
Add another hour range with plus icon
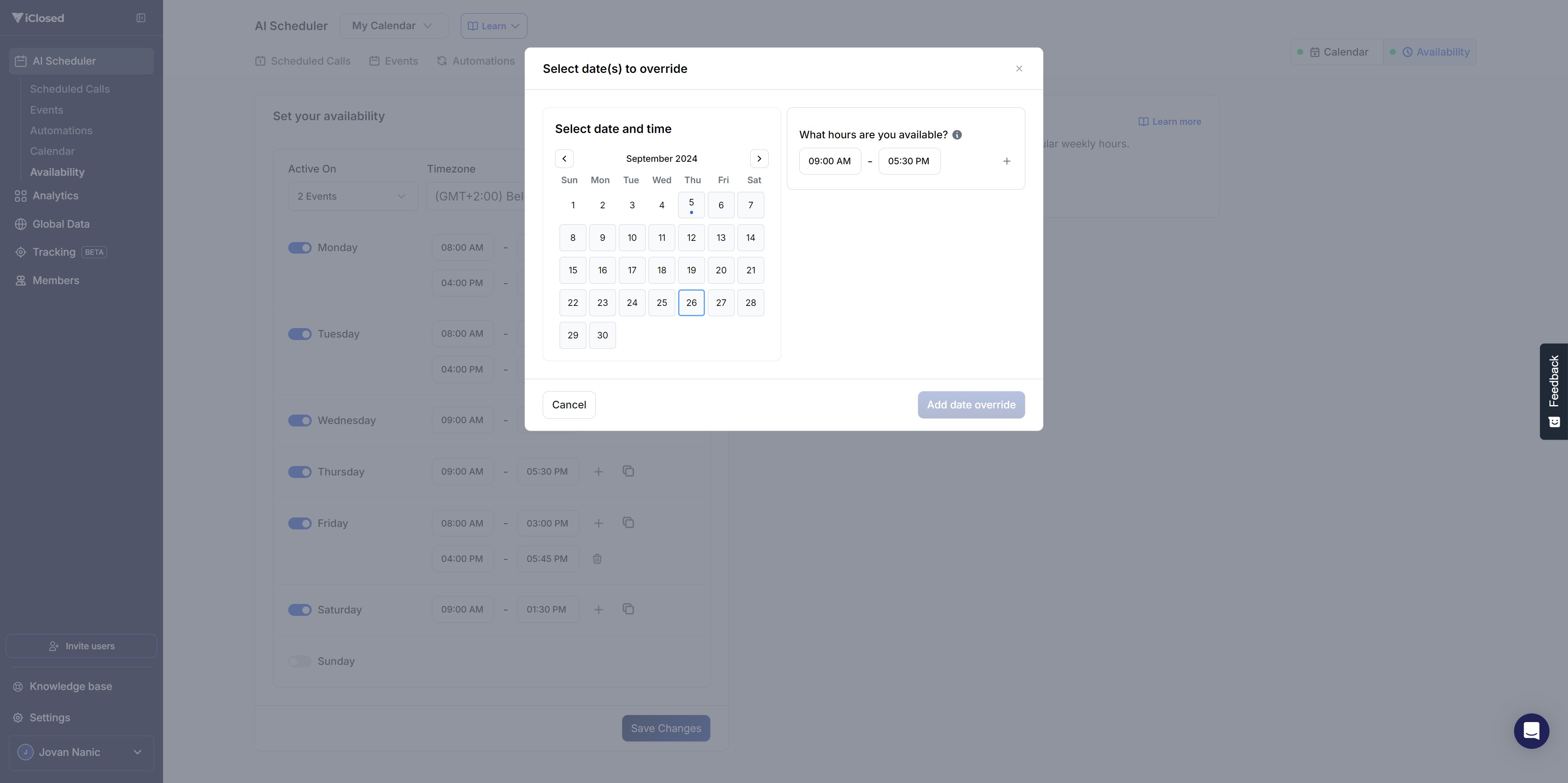point(1006,161)
